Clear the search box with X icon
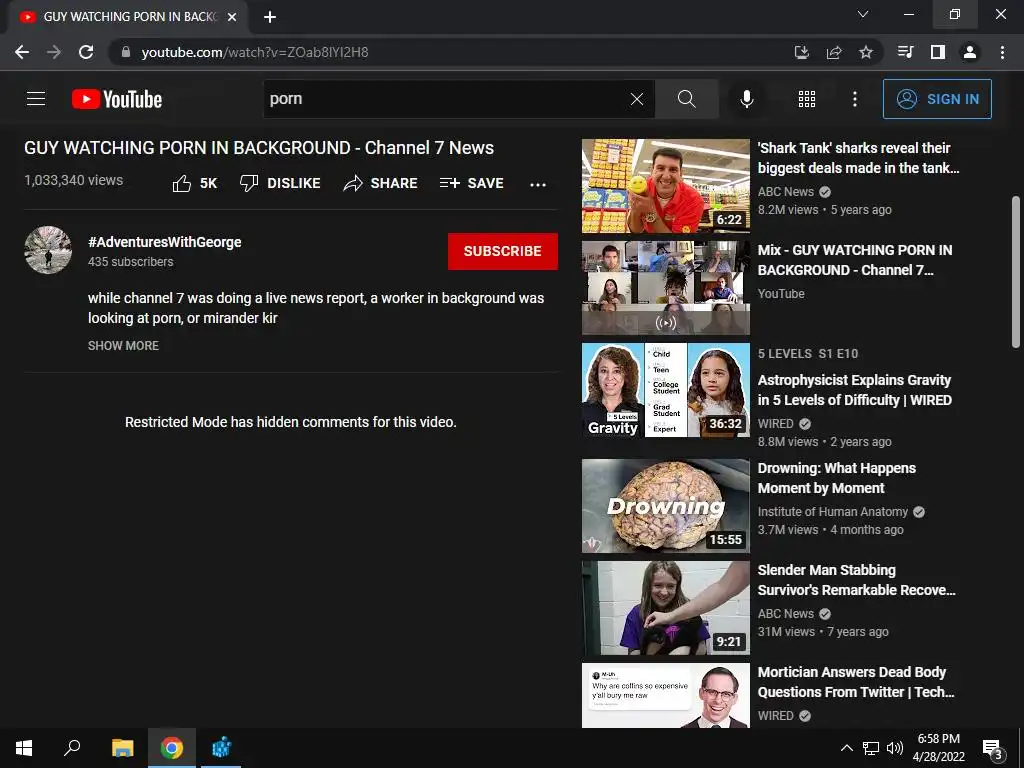Screen dimensions: 1024x768 click(x=637, y=99)
